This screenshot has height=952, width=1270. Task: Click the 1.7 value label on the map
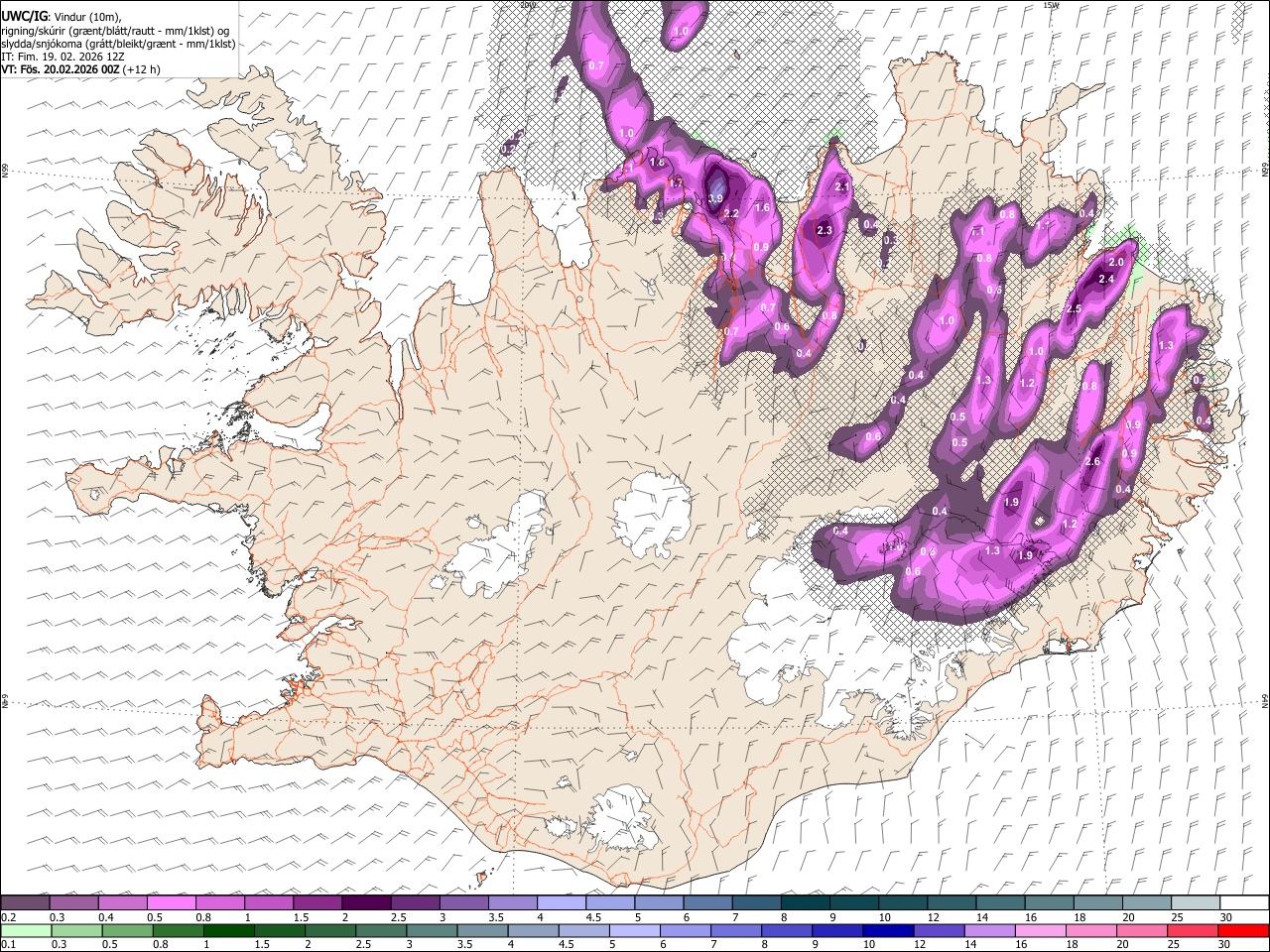pos(676,183)
